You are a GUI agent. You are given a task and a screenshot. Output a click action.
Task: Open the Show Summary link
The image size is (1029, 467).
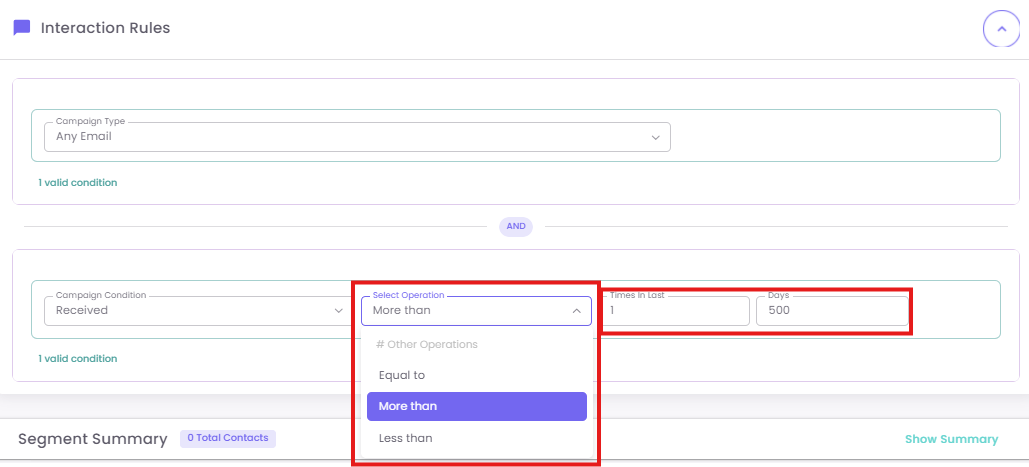tap(951, 439)
